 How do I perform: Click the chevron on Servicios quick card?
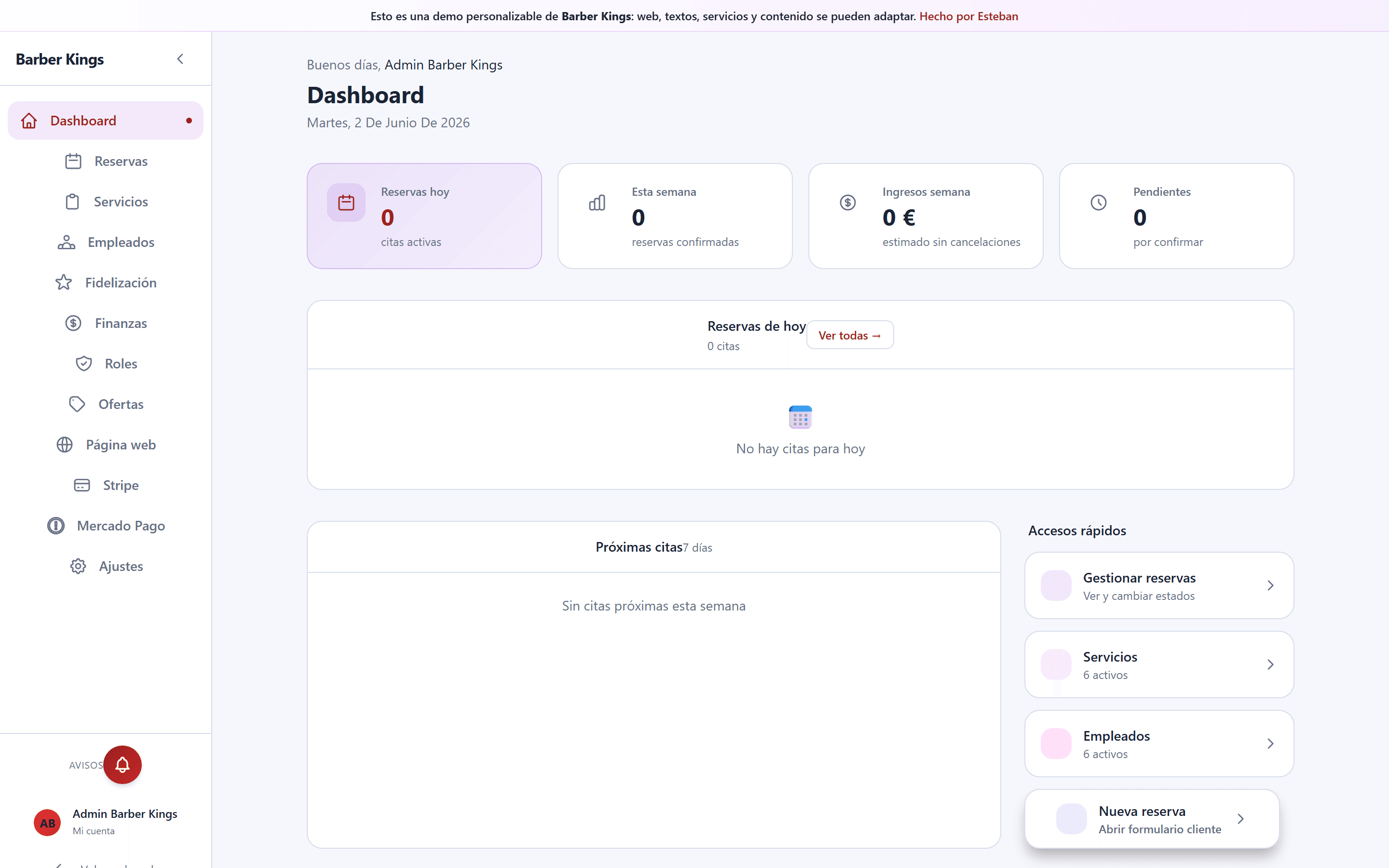[1270, 665]
